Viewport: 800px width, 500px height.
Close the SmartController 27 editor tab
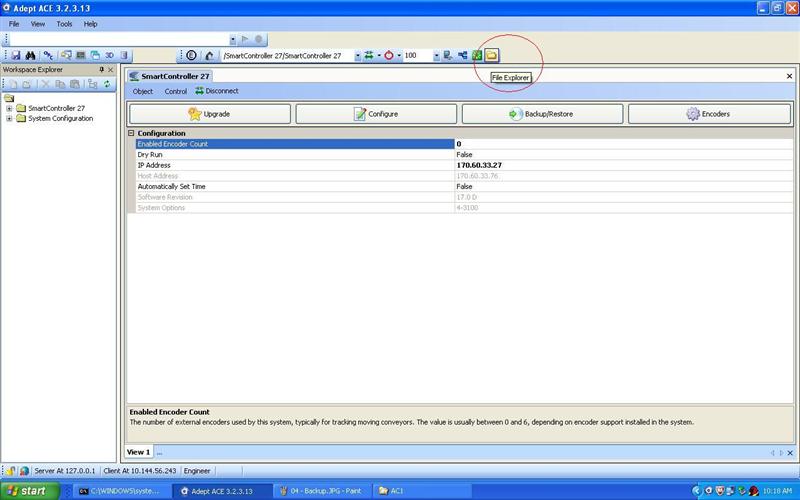tap(789, 76)
